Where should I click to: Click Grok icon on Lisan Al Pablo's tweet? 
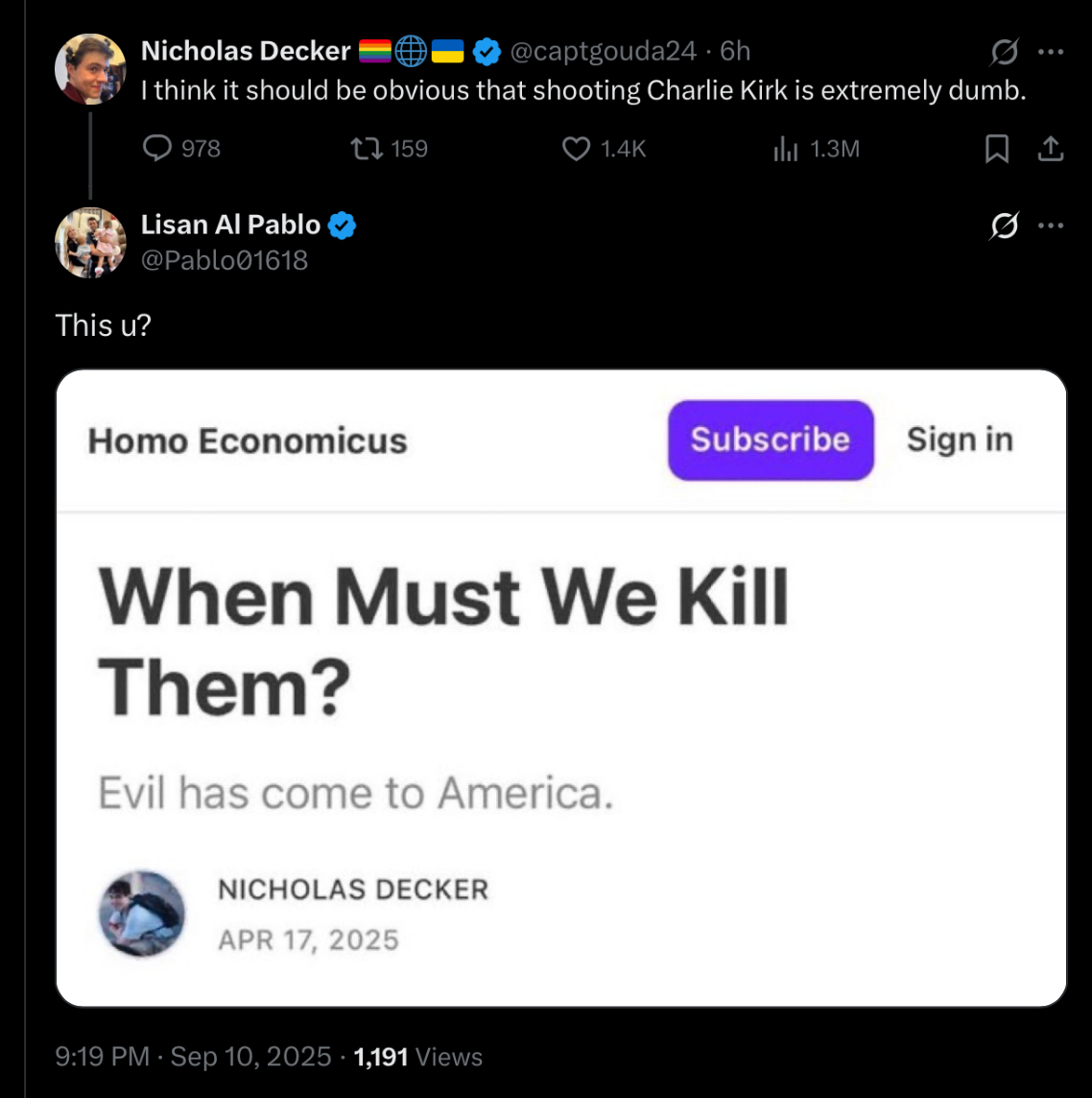coord(1004,226)
